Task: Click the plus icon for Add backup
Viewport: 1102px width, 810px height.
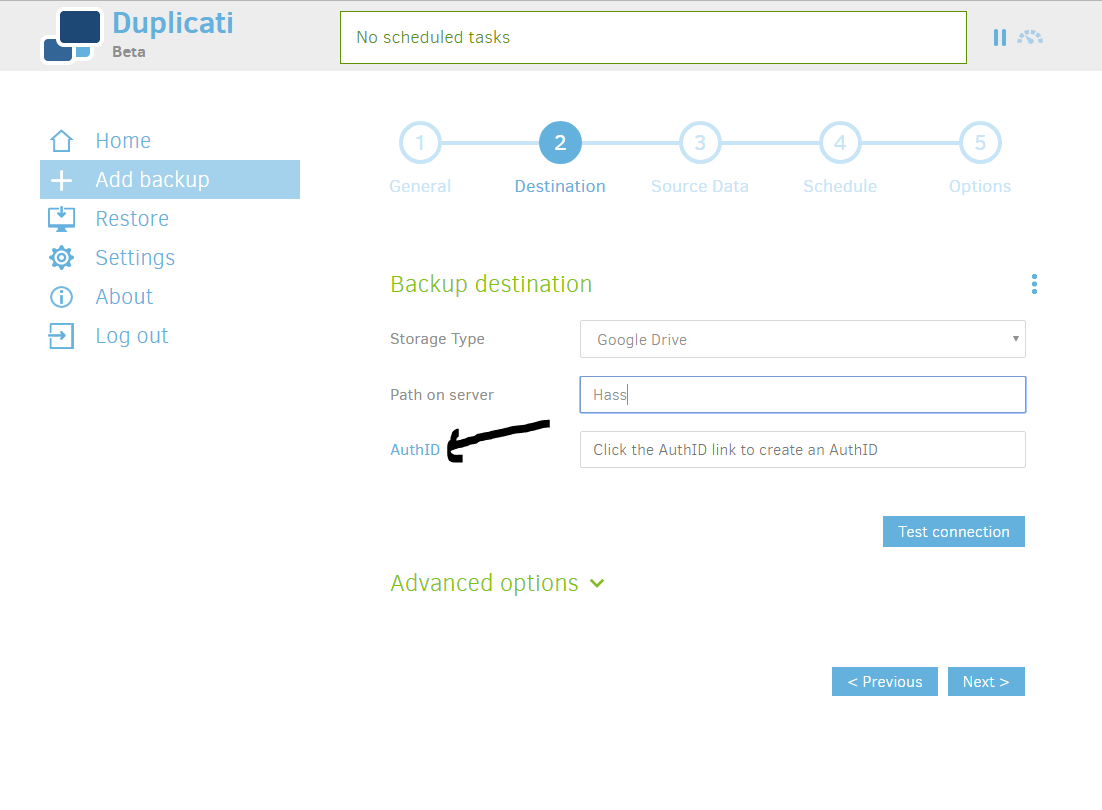Action: (x=61, y=180)
